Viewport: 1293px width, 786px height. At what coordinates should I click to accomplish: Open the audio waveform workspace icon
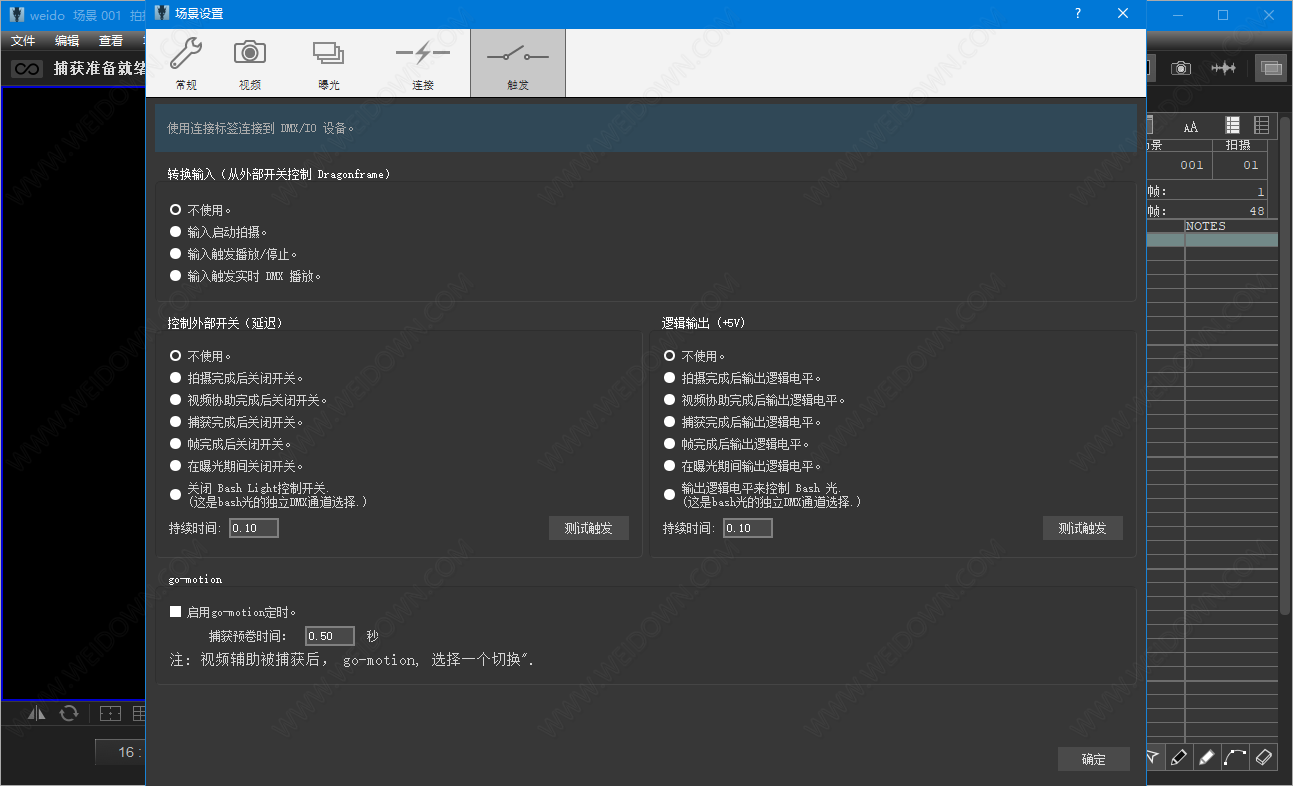coord(1224,68)
